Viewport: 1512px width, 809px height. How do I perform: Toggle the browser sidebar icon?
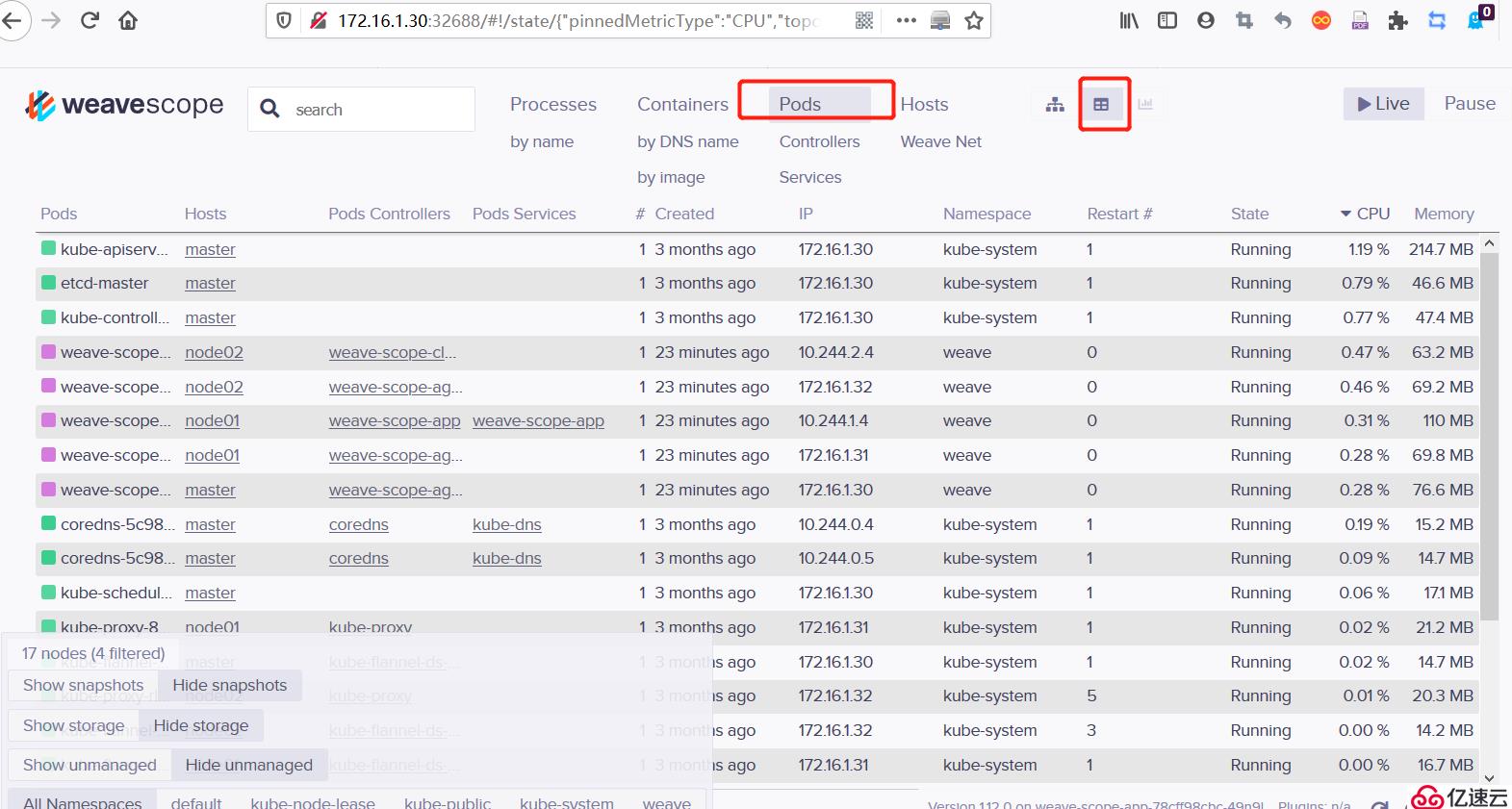1167,20
